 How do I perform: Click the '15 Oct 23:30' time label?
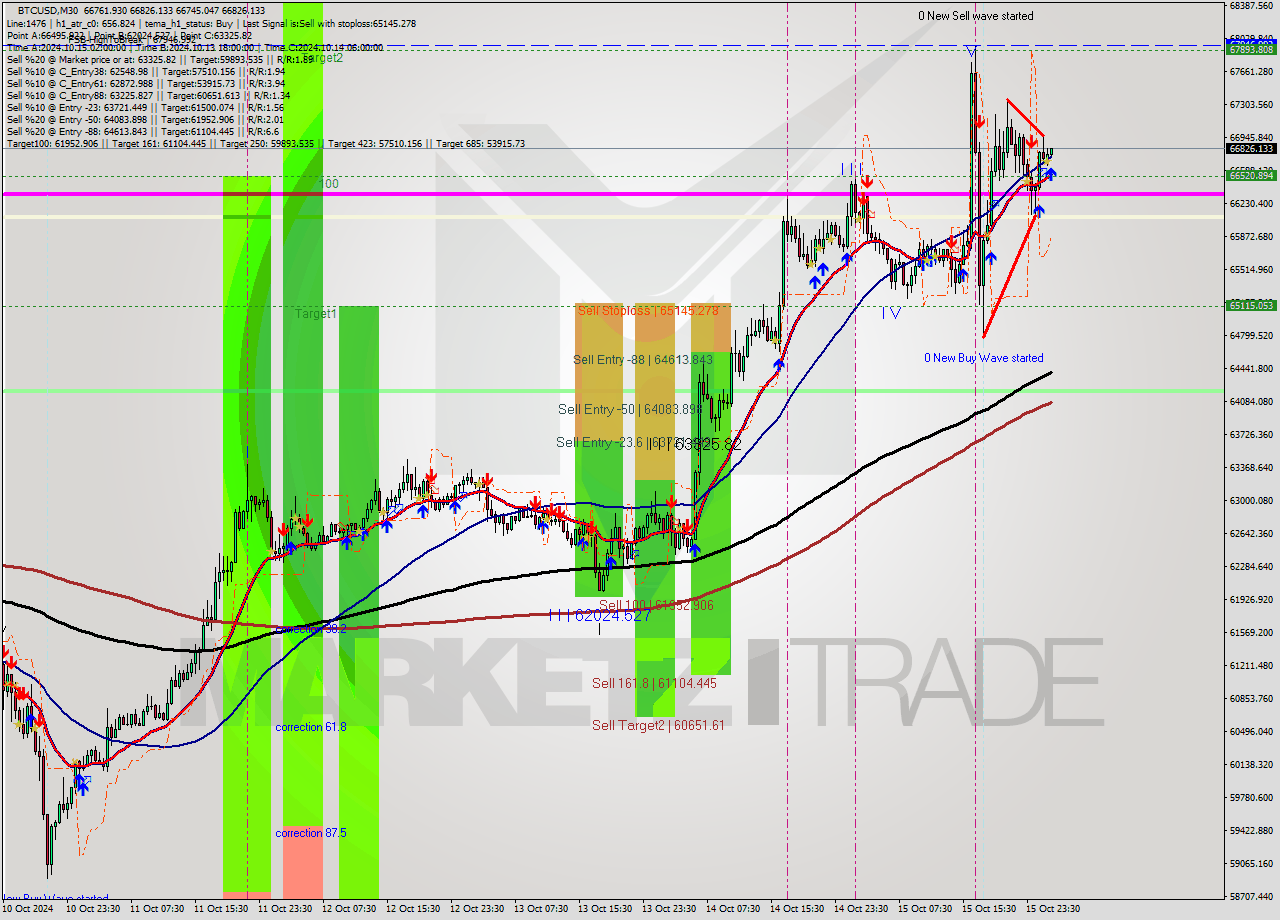pos(1051,909)
